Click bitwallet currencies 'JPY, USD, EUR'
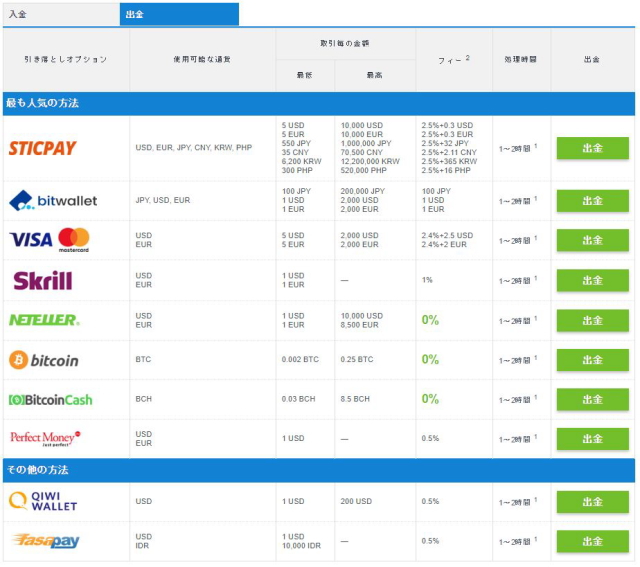 click(163, 200)
